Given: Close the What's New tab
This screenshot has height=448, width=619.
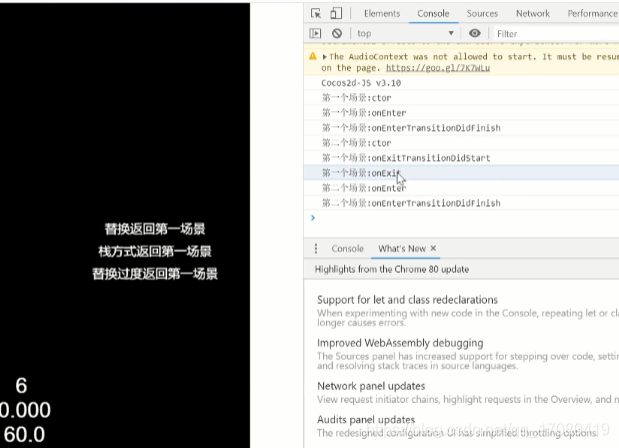Looking at the screenshot, I should 433,248.
